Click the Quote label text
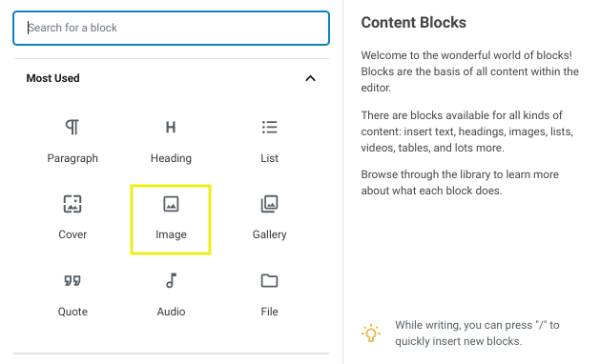600x364 pixels. point(72,312)
